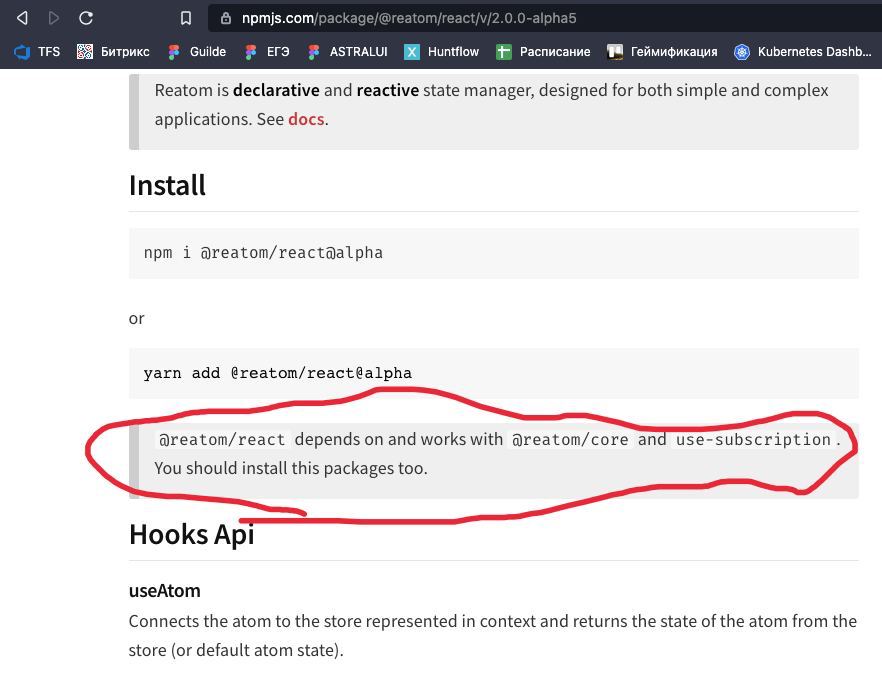Screen dimensions: 882x675
Task: Click the TFS bookmark icon
Action: coord(22,52)
